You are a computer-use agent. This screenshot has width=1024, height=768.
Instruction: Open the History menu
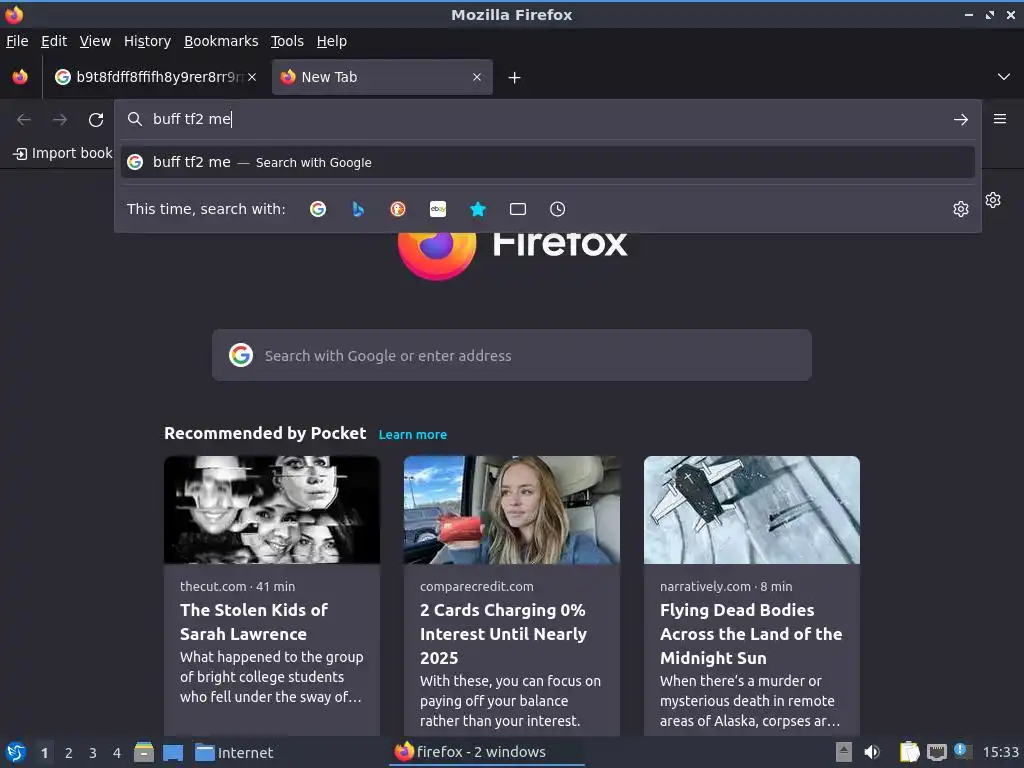click(148, 41)
